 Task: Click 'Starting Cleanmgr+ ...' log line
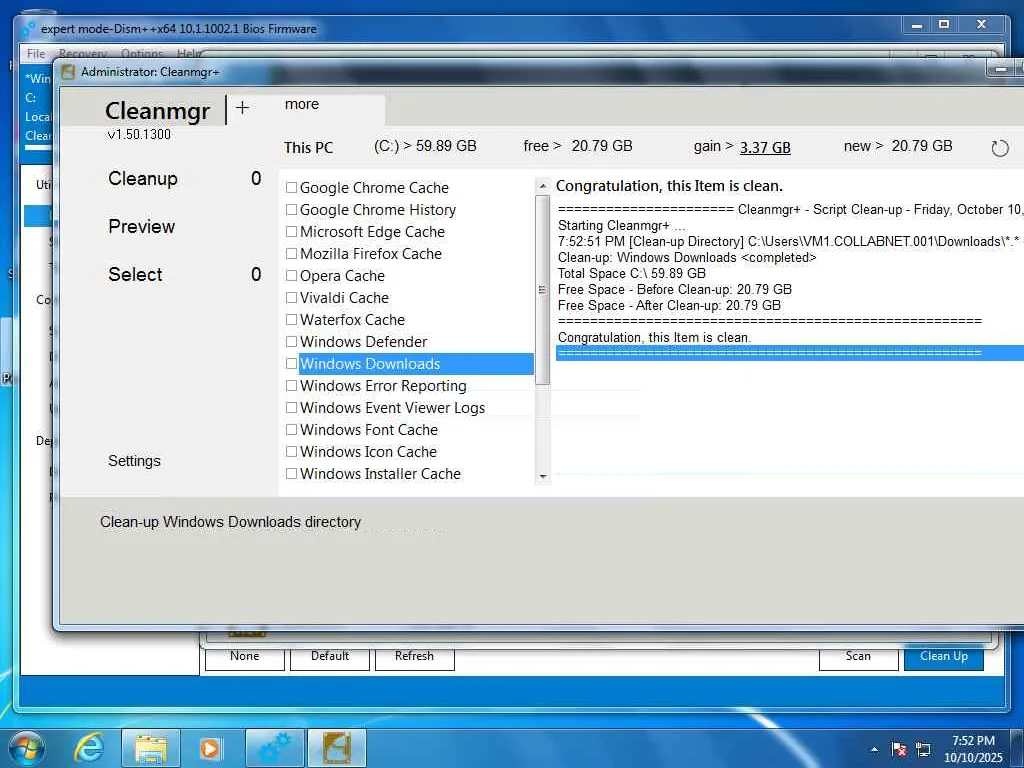[622, 225]
